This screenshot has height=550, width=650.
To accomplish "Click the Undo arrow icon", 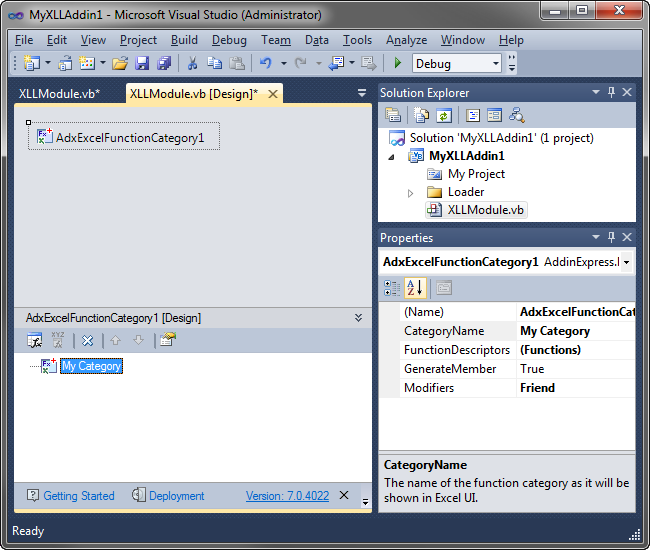I will 265,63.
